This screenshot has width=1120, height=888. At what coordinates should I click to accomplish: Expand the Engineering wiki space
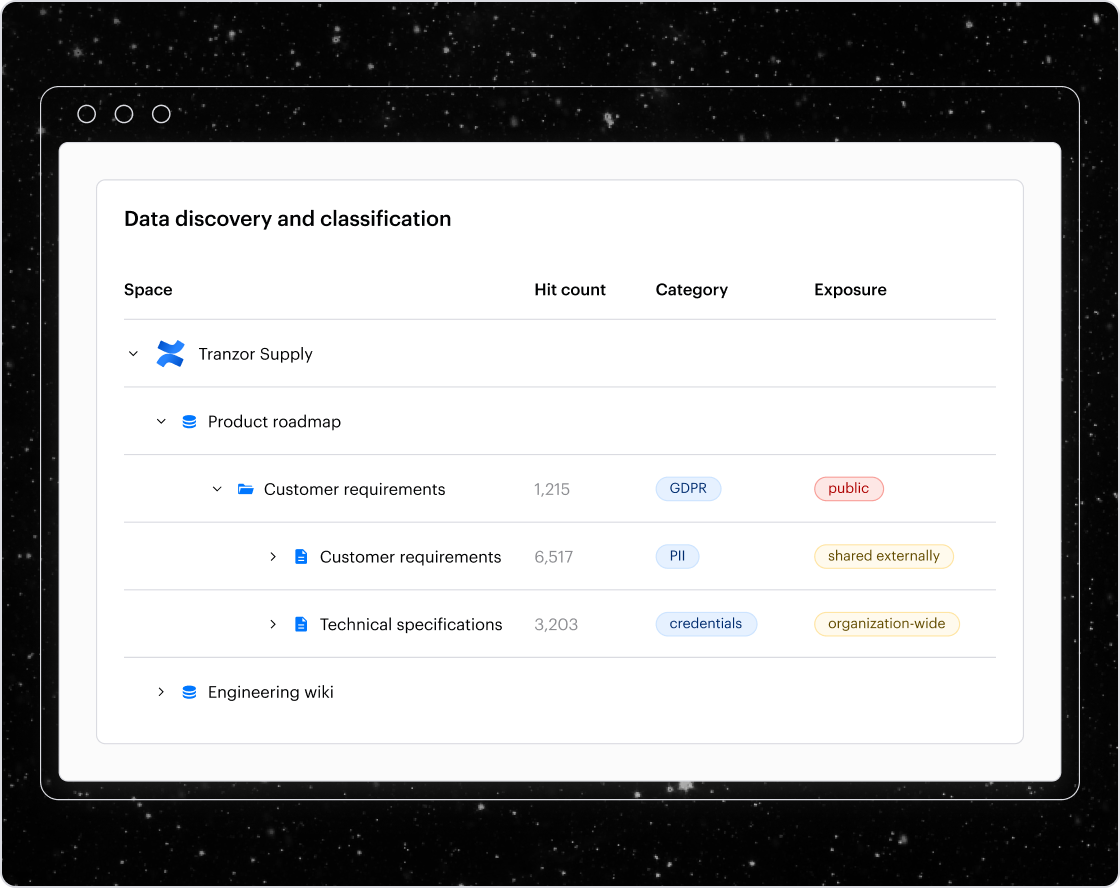tap(161, 691)
